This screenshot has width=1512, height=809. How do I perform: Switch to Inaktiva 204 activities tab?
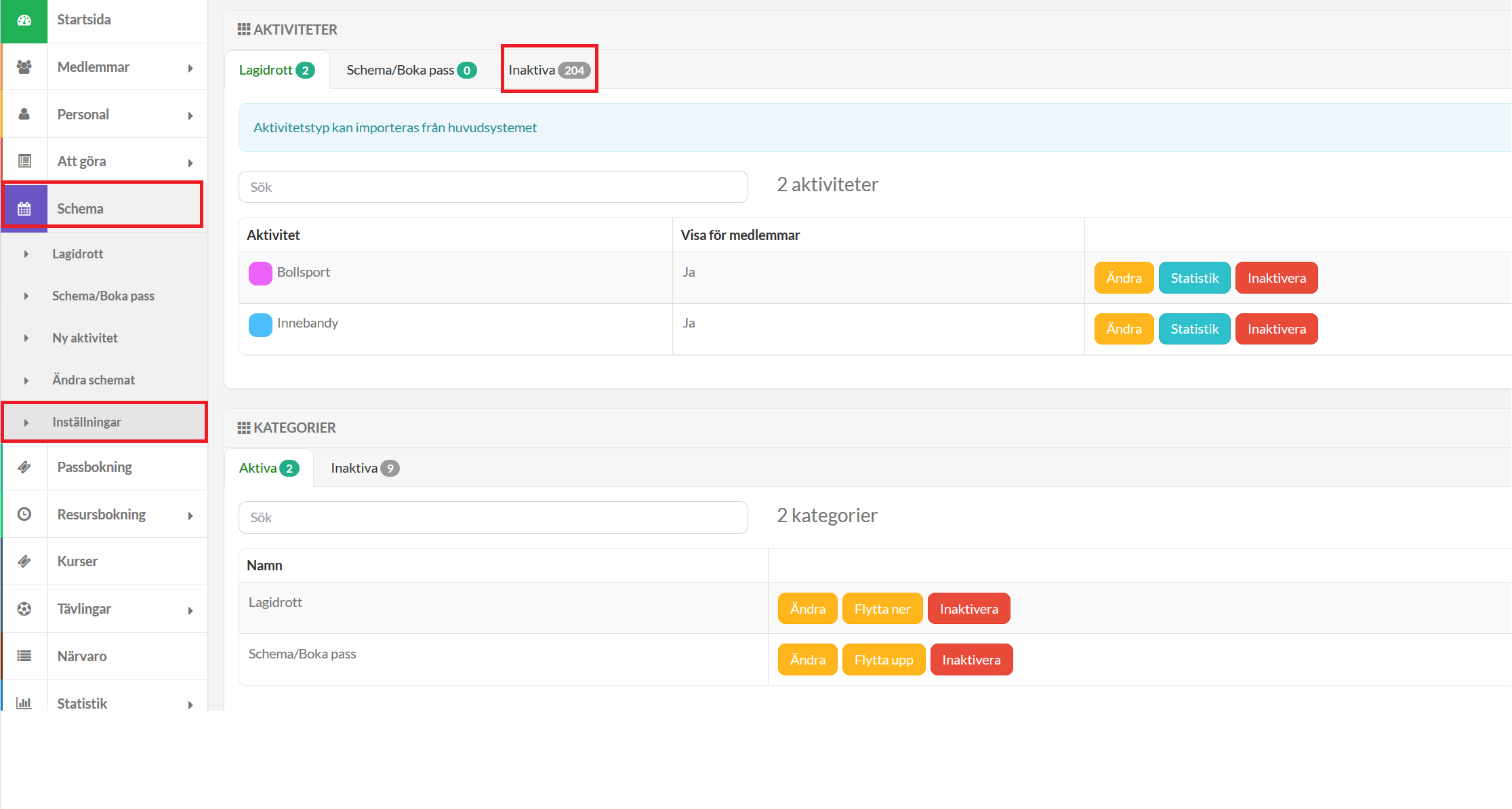pos(549,70)
